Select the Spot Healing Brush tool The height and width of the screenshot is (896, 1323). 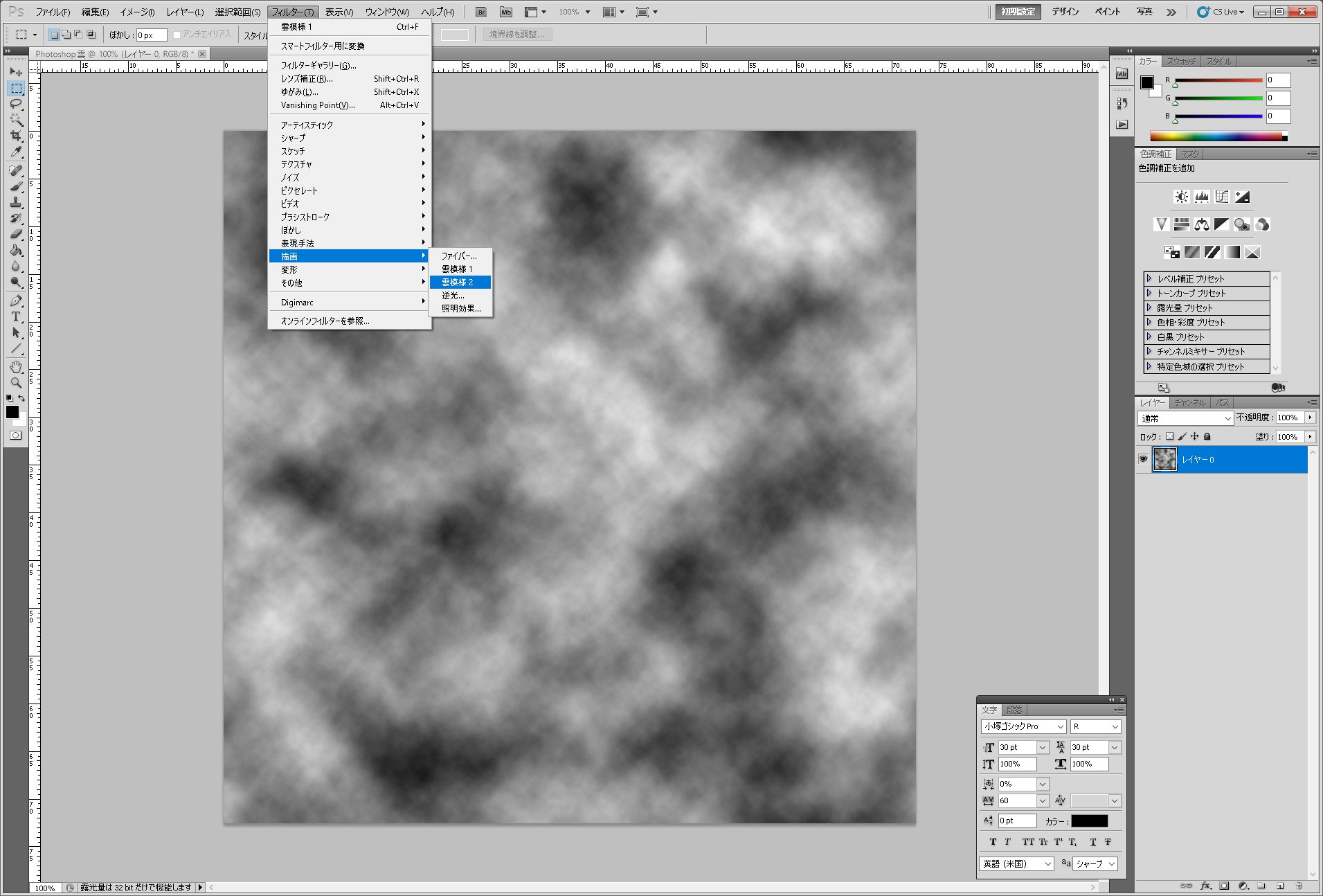point(16,170)
